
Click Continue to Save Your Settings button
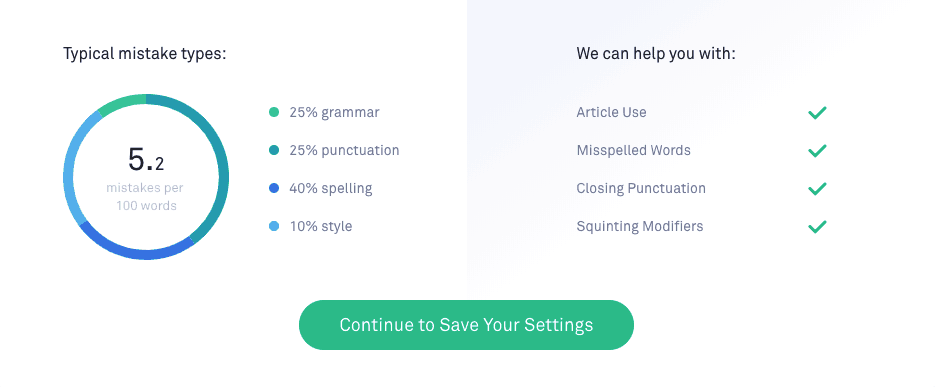click(x=466, y=325)
